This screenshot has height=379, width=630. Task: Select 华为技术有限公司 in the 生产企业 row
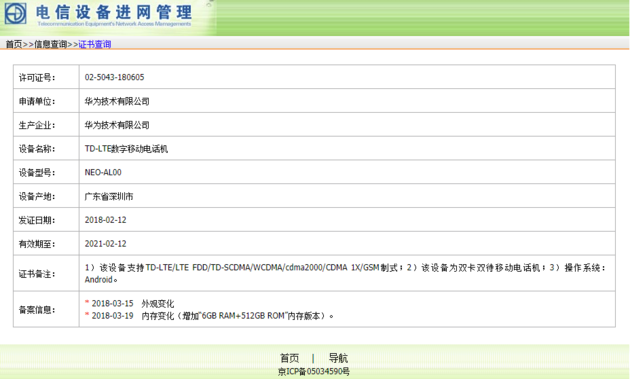(x=117, y=125)
